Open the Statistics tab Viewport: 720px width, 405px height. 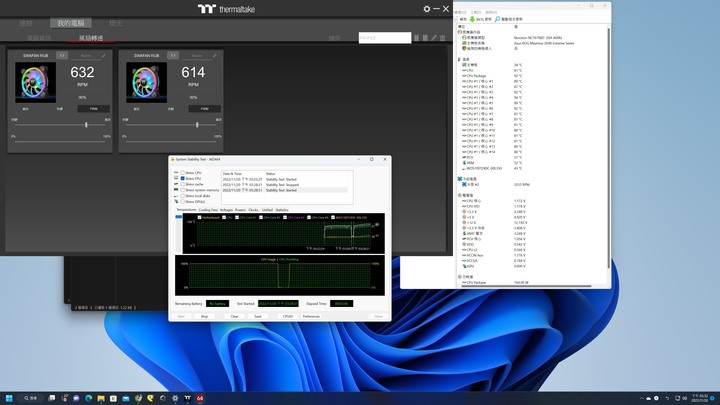pyautogui.click(x=282, y=210)
